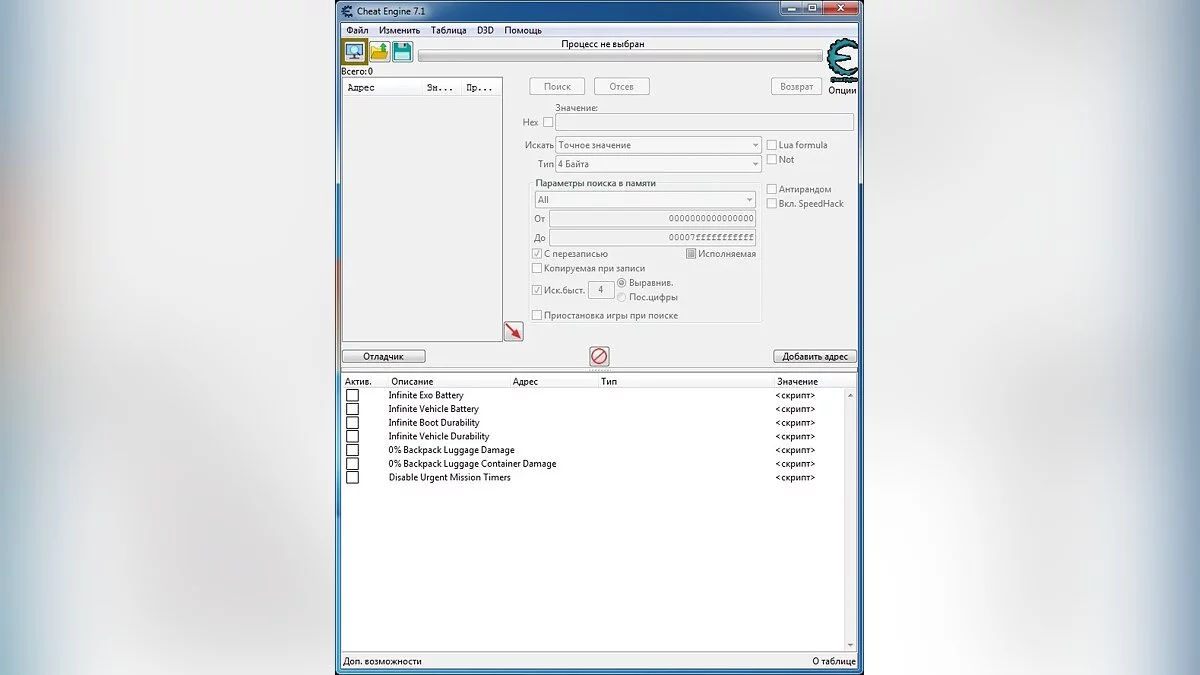The image size is (1200, 675).
Task: Open a cheat table folder icon
Action: pyautogui.click(x=380, y=52)
